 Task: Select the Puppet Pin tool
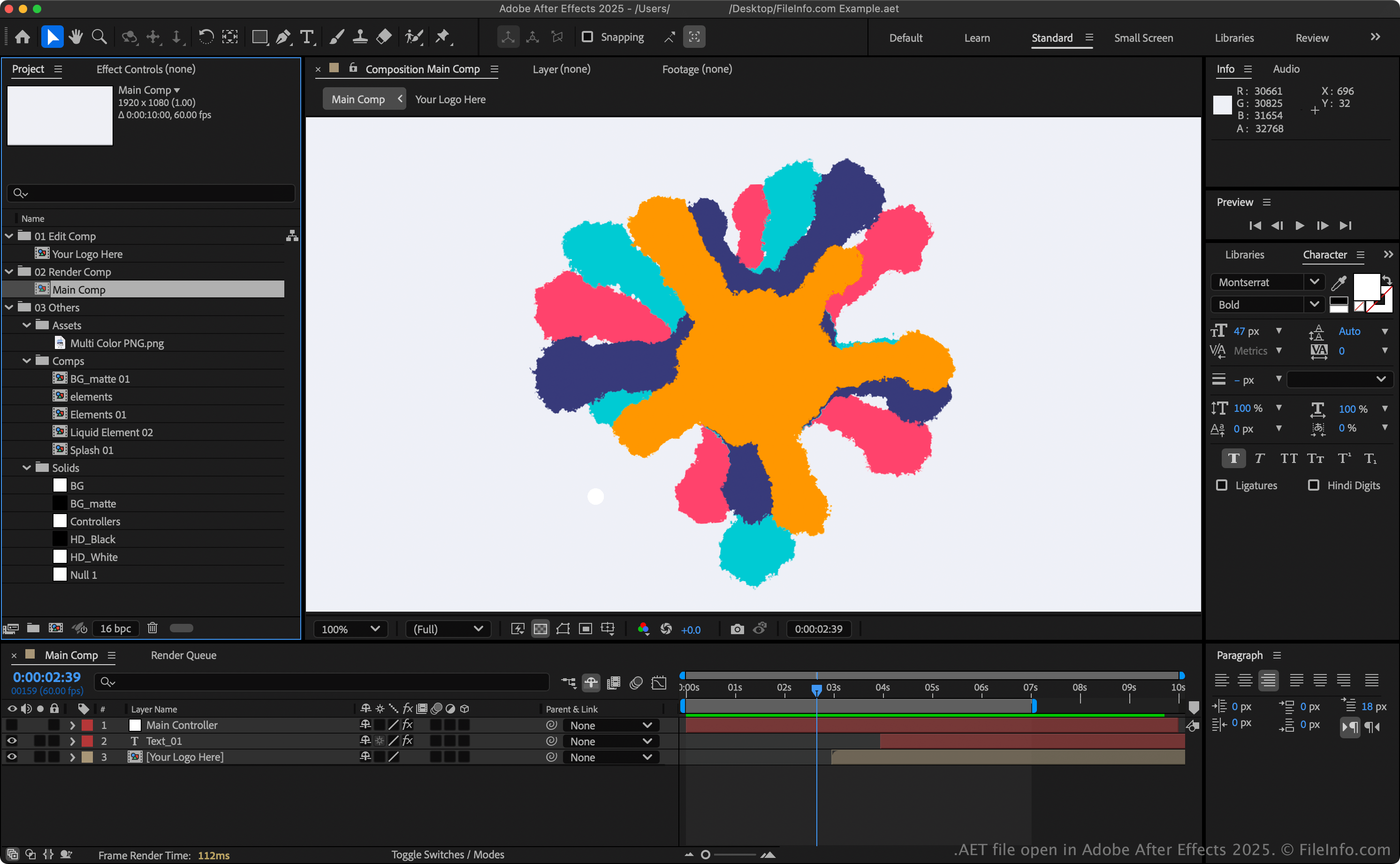click(442, 37)
